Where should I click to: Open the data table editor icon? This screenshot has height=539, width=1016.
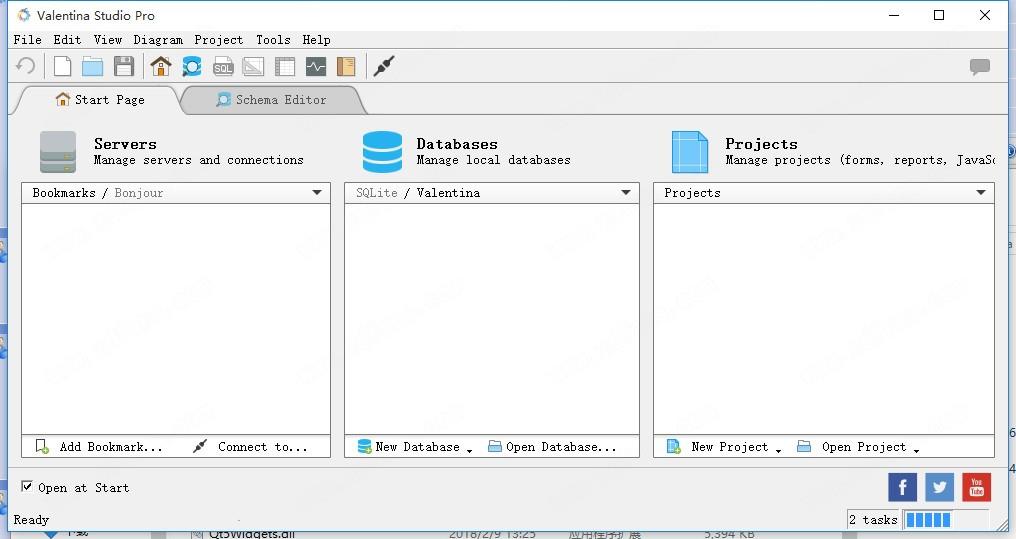[284, 66]
